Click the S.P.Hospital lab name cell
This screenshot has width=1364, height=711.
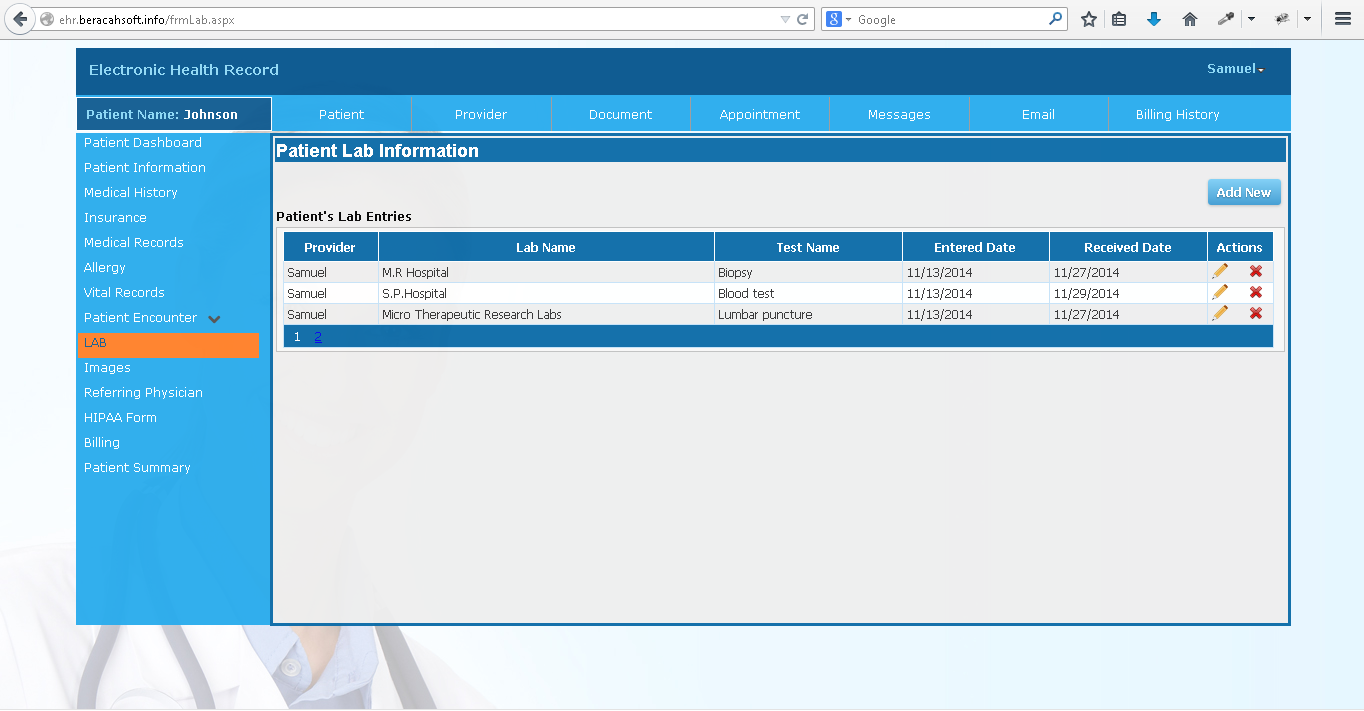pos(546,293)
